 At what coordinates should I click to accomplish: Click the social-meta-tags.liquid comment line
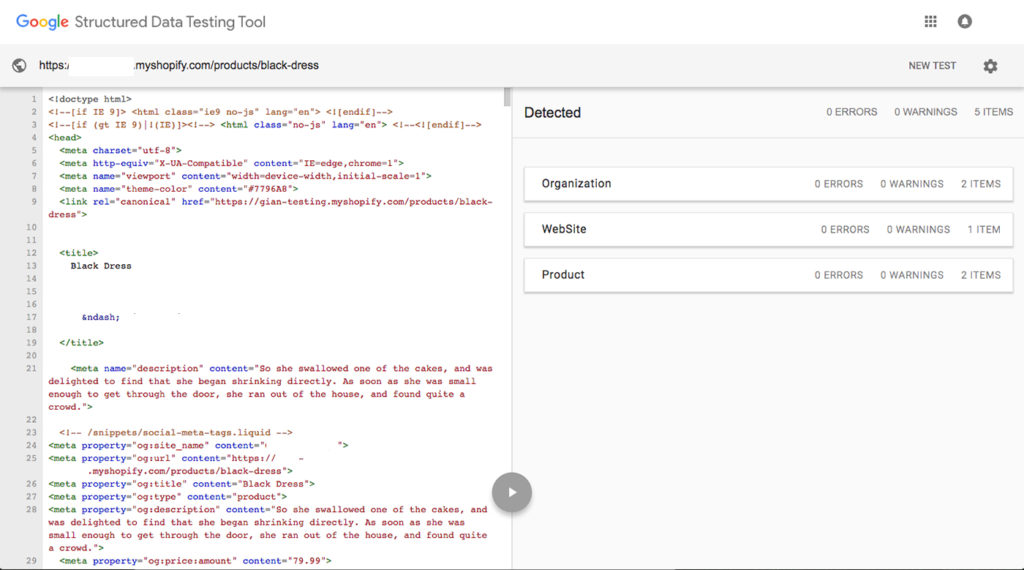176,432
